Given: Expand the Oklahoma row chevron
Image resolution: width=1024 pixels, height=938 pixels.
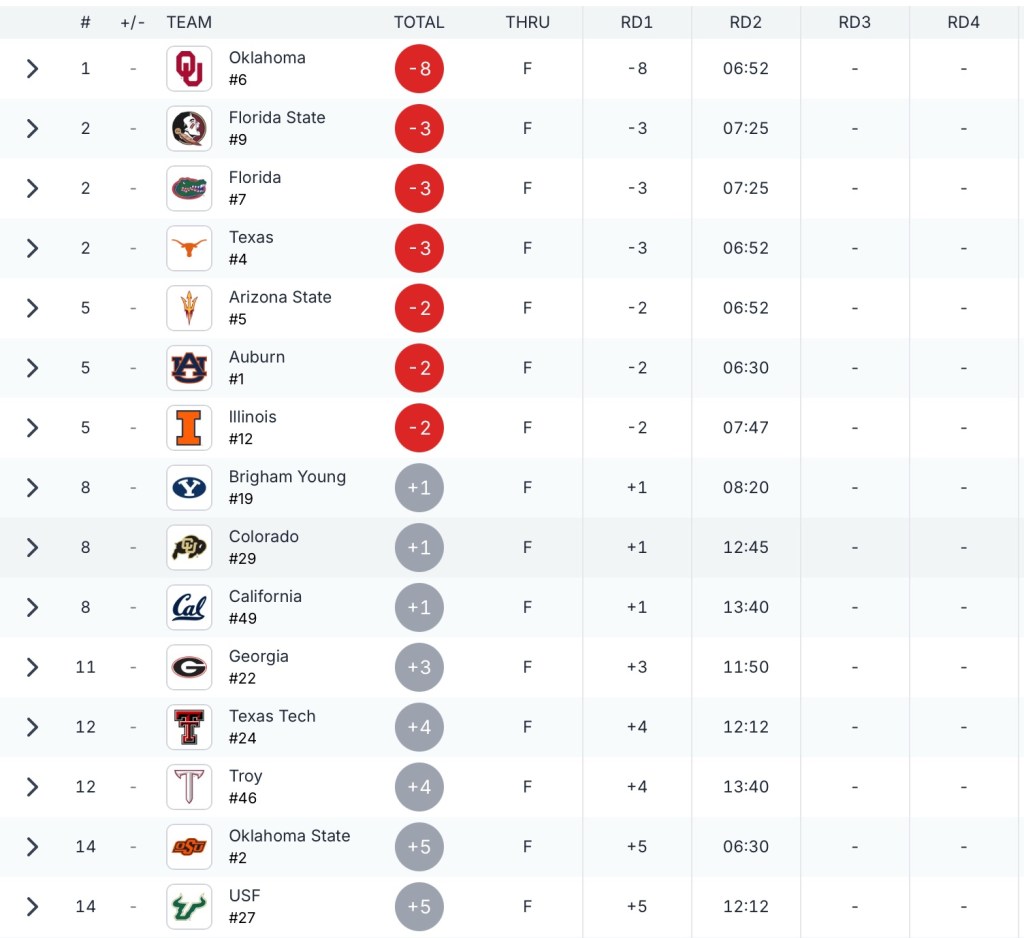Looking at the screenshot, I should point(32,68).
